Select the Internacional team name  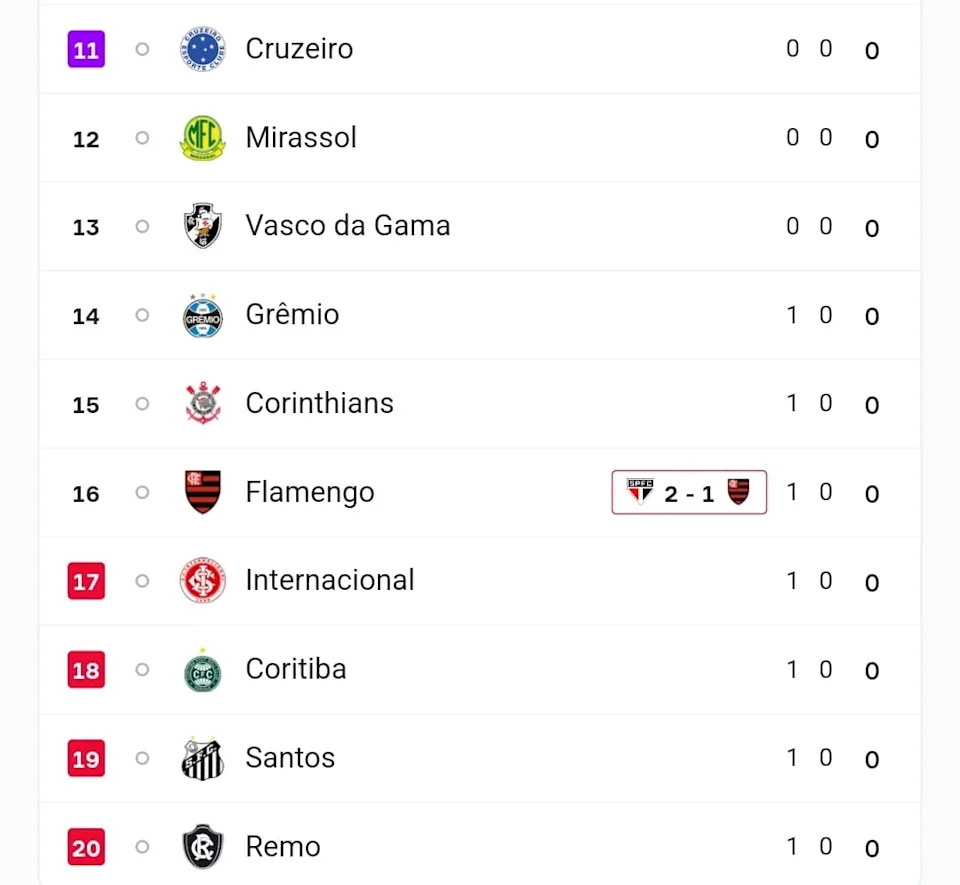click(x=330, y=581)
